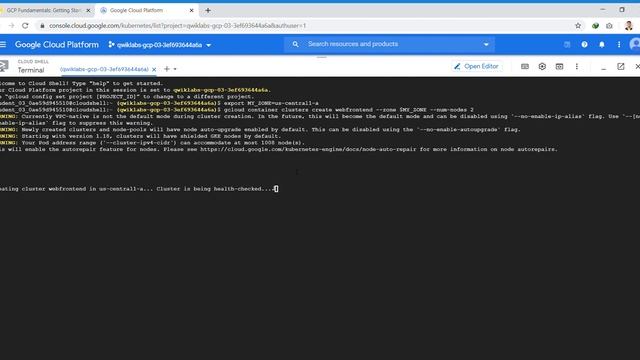Screen dimensions: 640x360
Task: Click the Web Preview icon in Cloud Shell
Action: (x=559, y=66)
